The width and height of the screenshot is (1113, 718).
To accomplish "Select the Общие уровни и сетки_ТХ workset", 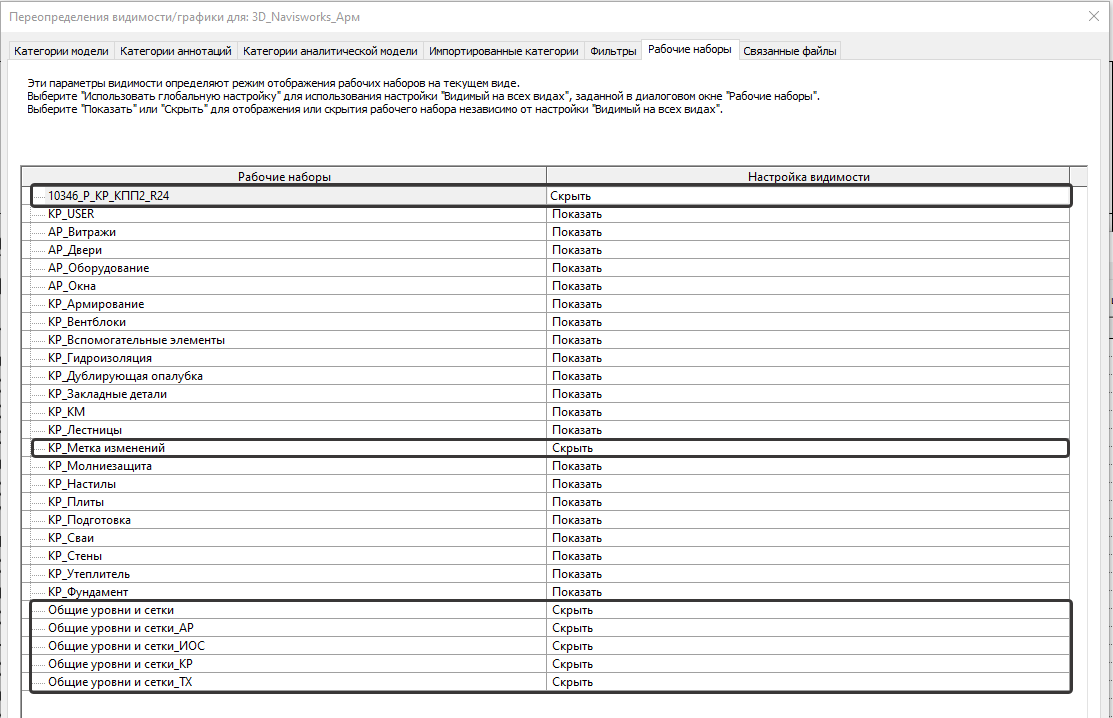I will (120, 682).
